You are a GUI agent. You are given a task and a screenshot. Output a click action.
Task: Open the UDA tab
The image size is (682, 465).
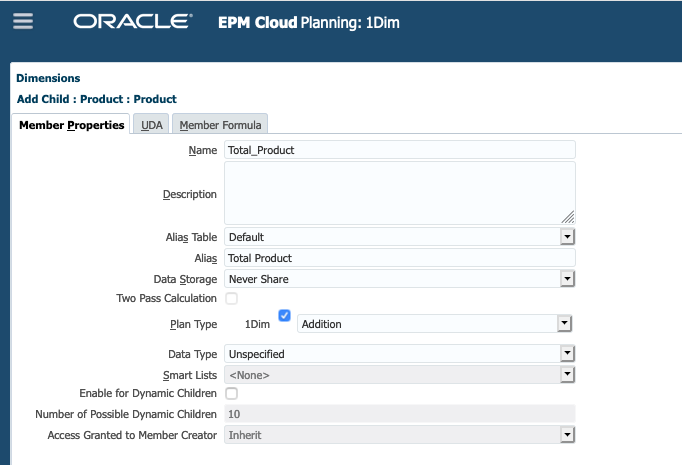[x=151, y=125]
